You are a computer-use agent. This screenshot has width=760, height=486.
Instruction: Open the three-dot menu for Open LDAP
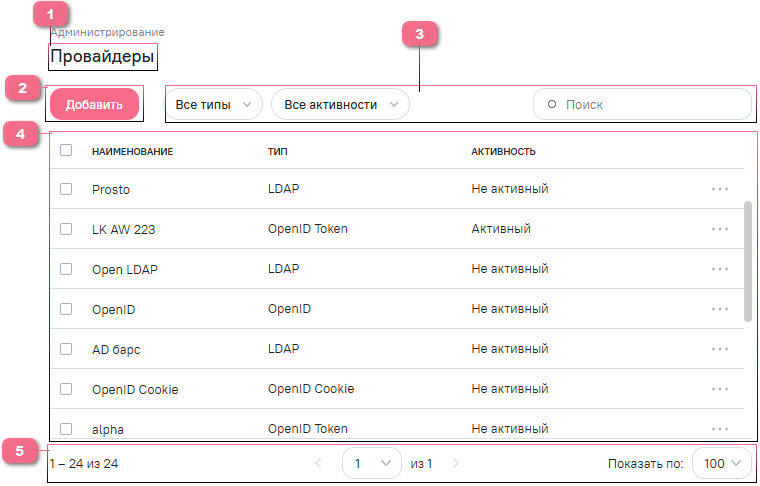(720, 269)
